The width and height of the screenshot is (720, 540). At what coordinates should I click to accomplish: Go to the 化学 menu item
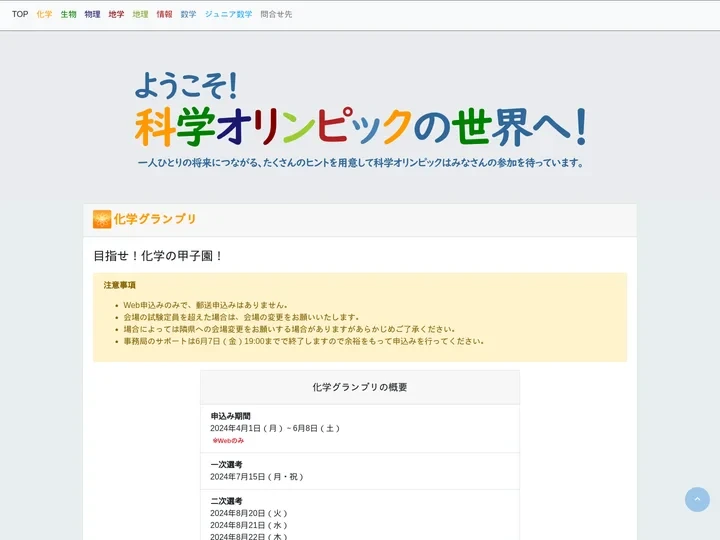[44, 14]
